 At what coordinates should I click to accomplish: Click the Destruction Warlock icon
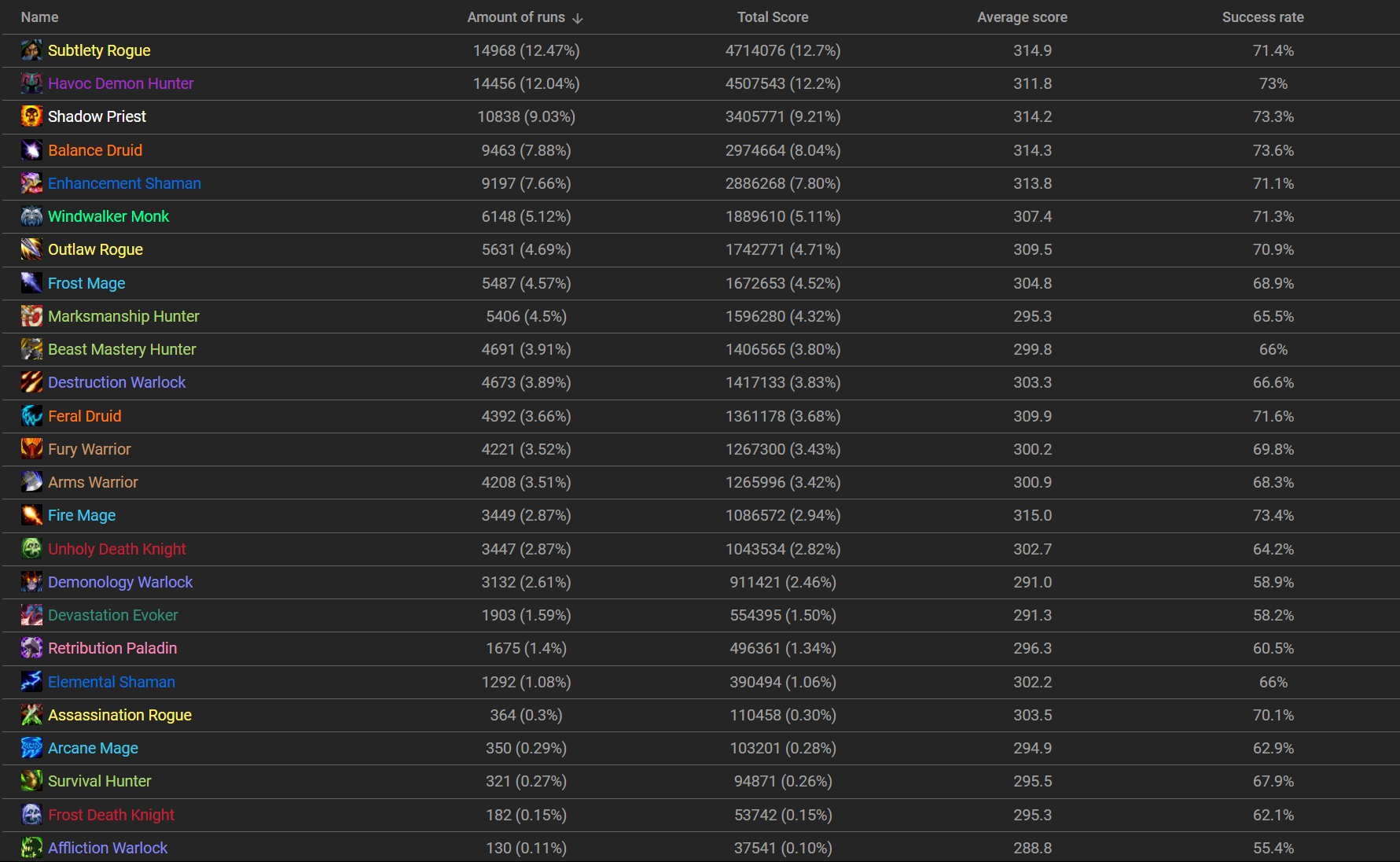31,382
